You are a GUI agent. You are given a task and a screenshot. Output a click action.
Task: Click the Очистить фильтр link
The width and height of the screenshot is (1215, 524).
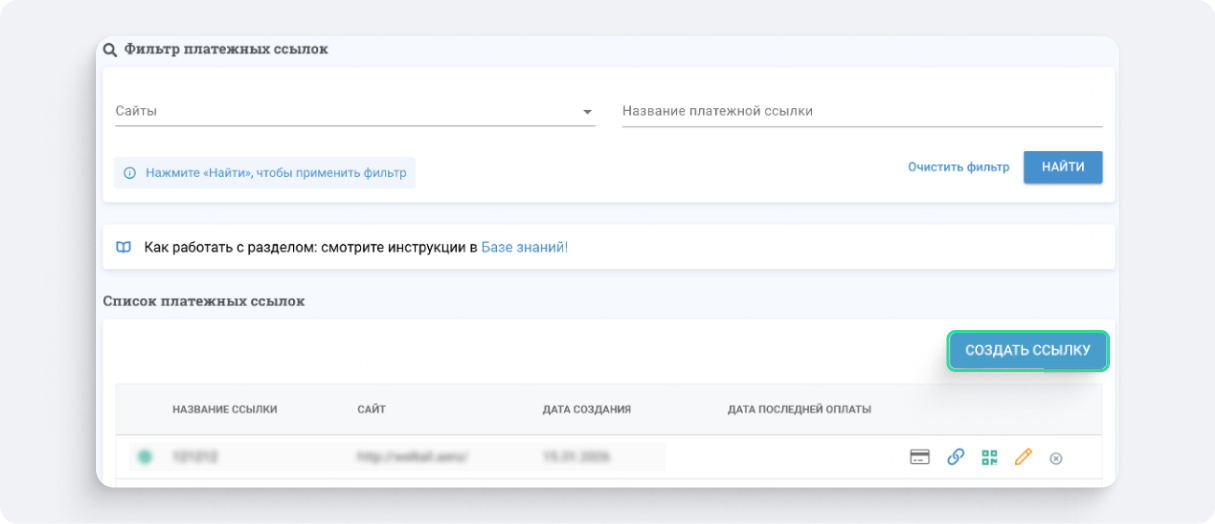(958, 167)
